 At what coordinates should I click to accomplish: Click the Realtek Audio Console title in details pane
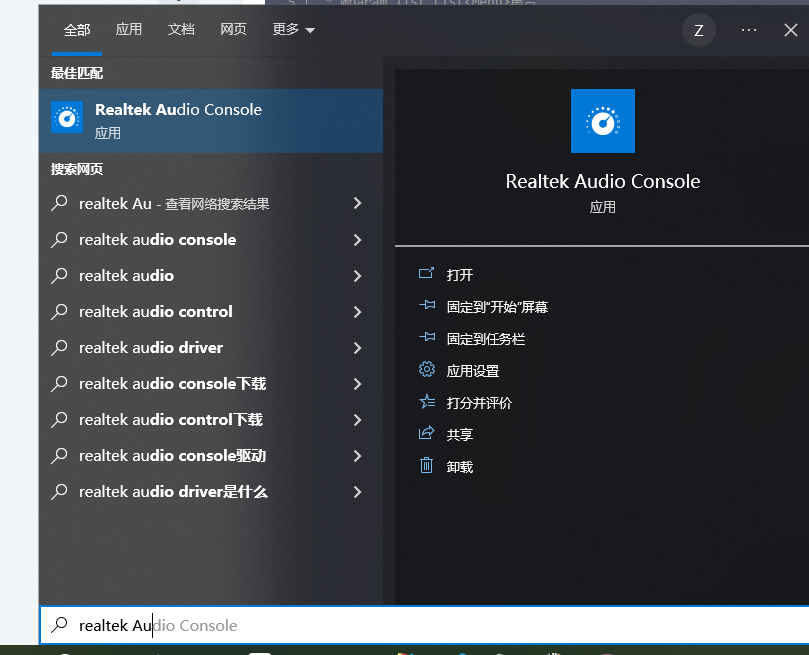click(603, 182)
